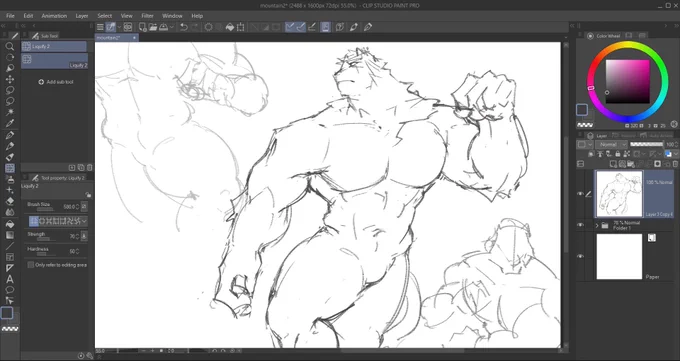Image resolution: width=680 pixels, height=361 pixels.
Task: Open the File menu
Action: coord(10,16)
